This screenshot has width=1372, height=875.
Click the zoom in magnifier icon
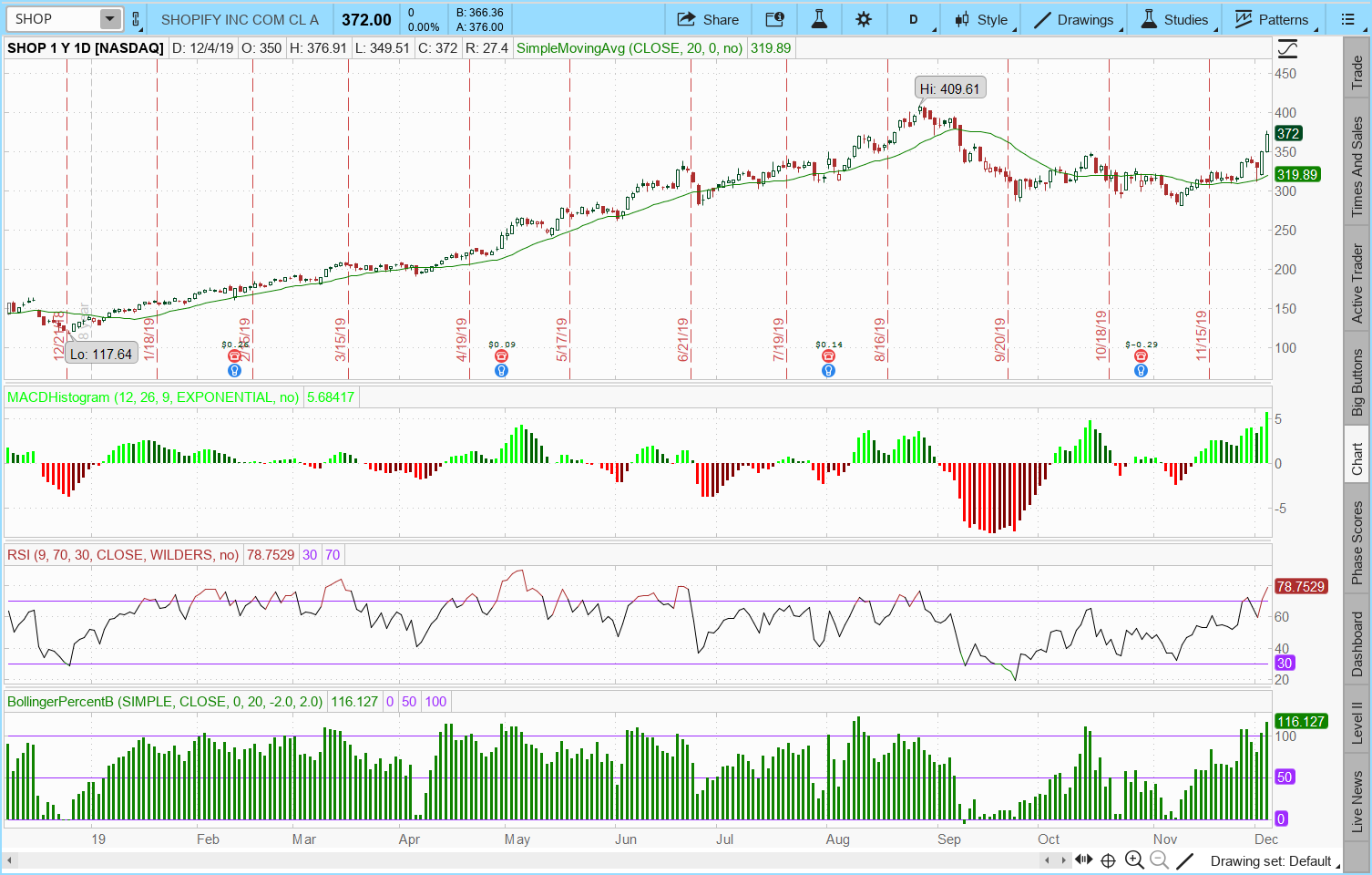[1134, 860]
